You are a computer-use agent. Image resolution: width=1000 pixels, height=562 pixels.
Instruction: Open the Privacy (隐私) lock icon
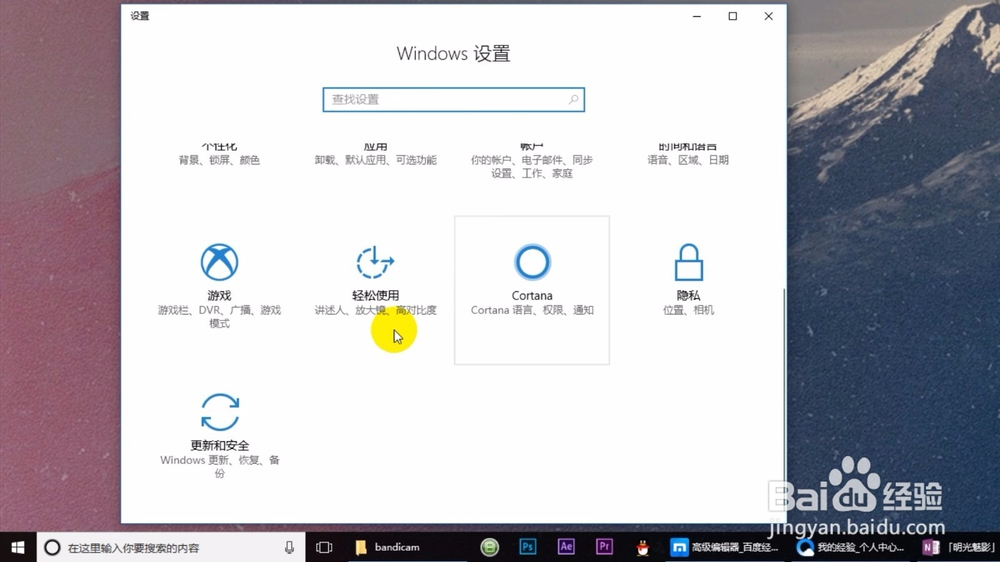click(x=688, y=262)
